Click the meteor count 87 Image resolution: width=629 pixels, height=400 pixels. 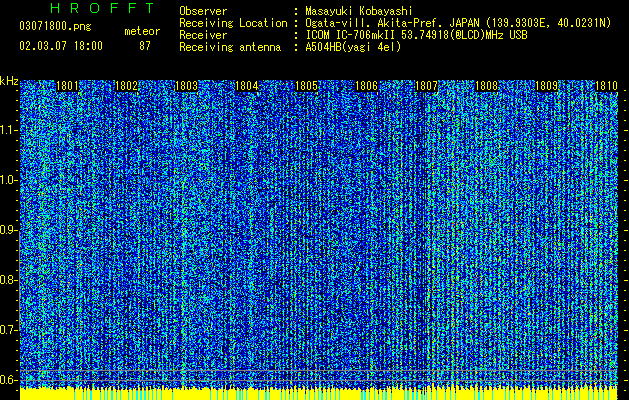(145, 46)
